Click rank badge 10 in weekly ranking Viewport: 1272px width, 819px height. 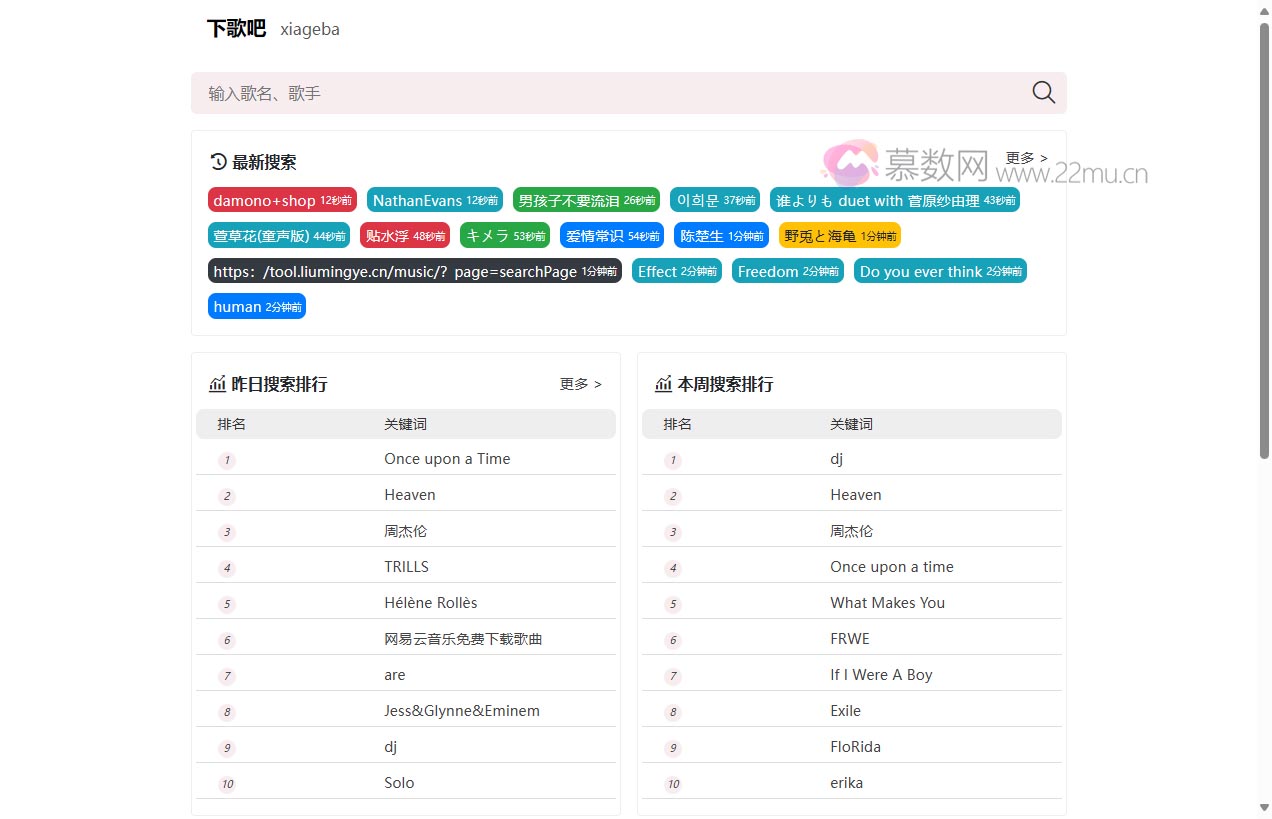(673, 784)
